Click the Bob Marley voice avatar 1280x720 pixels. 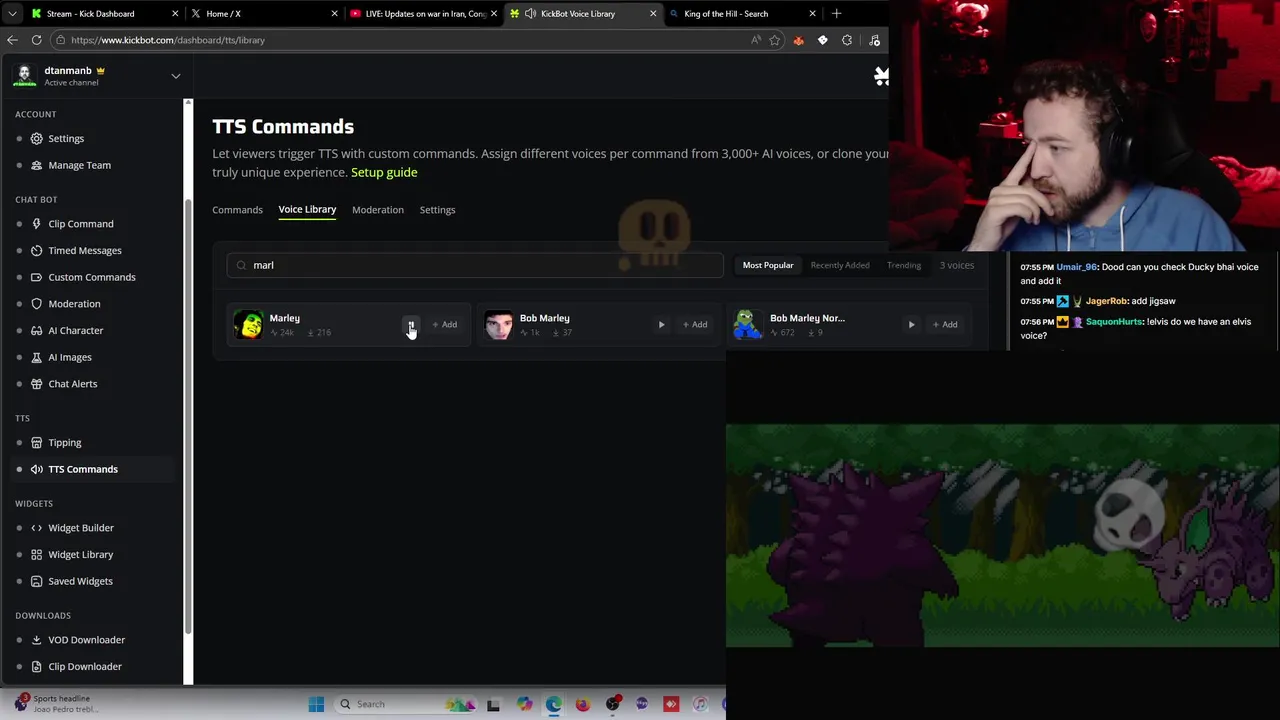[x=499, y=325]
